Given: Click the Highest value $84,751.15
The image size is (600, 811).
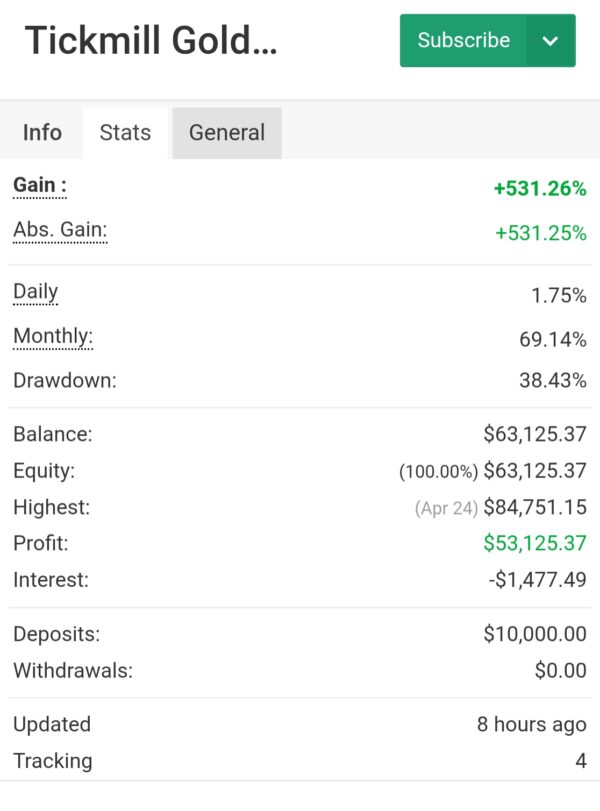Looking at the screenshot, I should 535,507.
